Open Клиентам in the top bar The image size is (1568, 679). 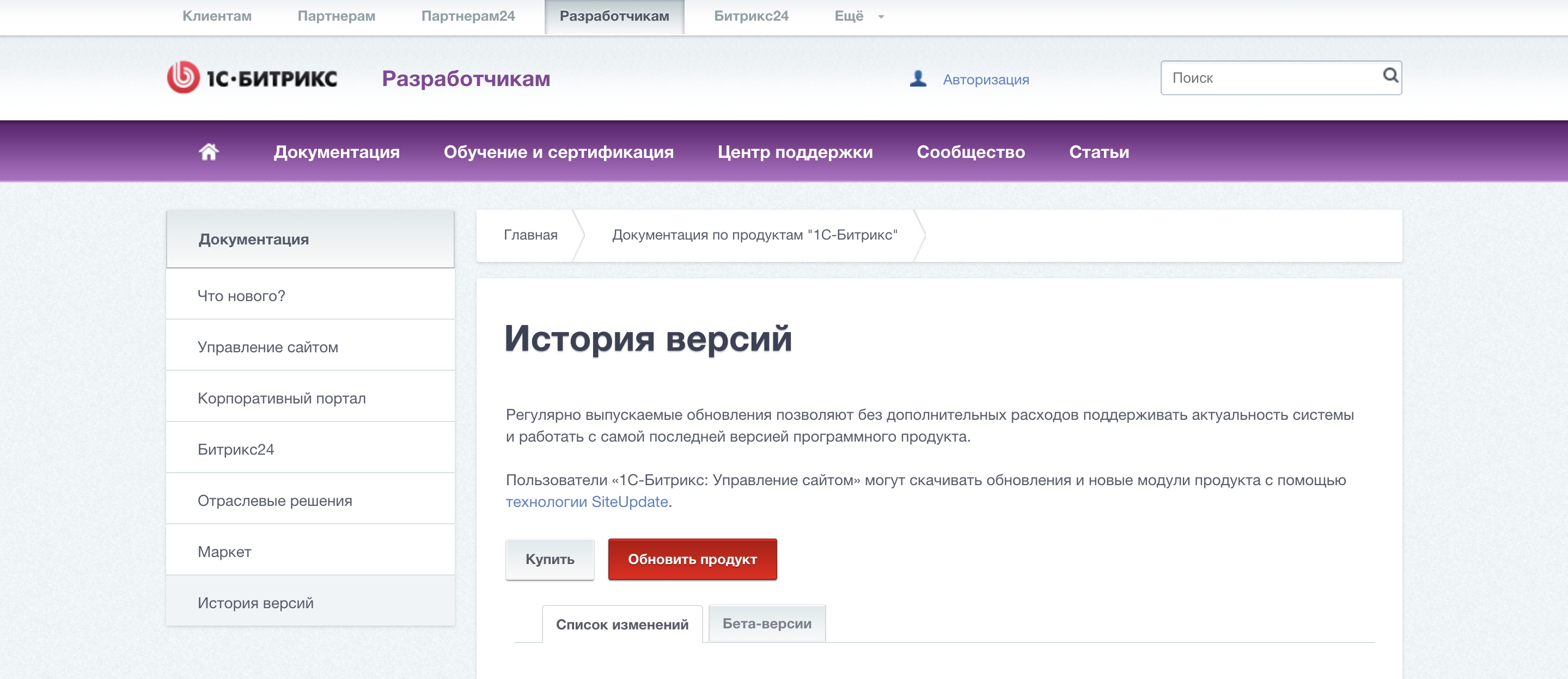click(217, 16)
